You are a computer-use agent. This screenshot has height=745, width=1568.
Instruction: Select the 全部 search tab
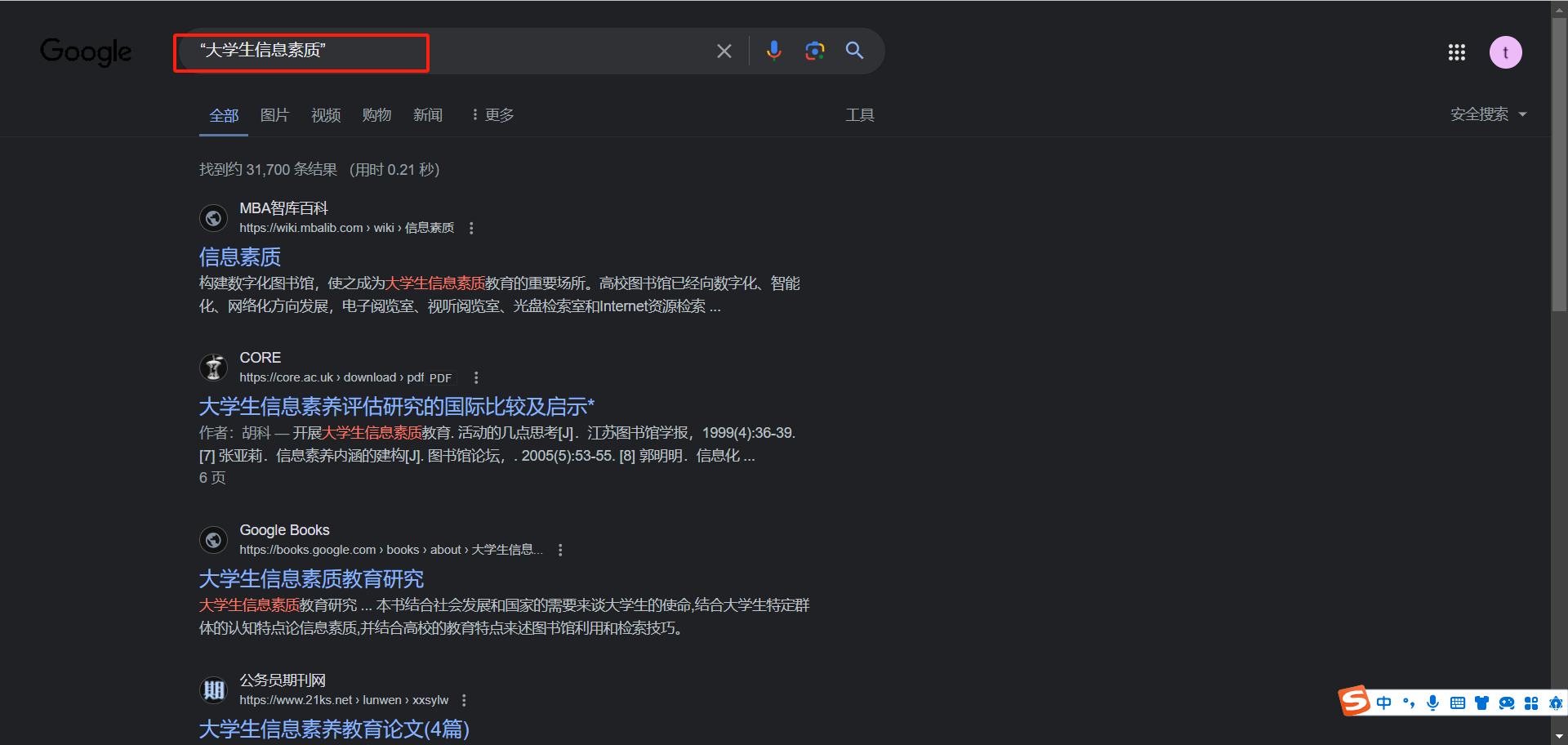tap(224, 115)
